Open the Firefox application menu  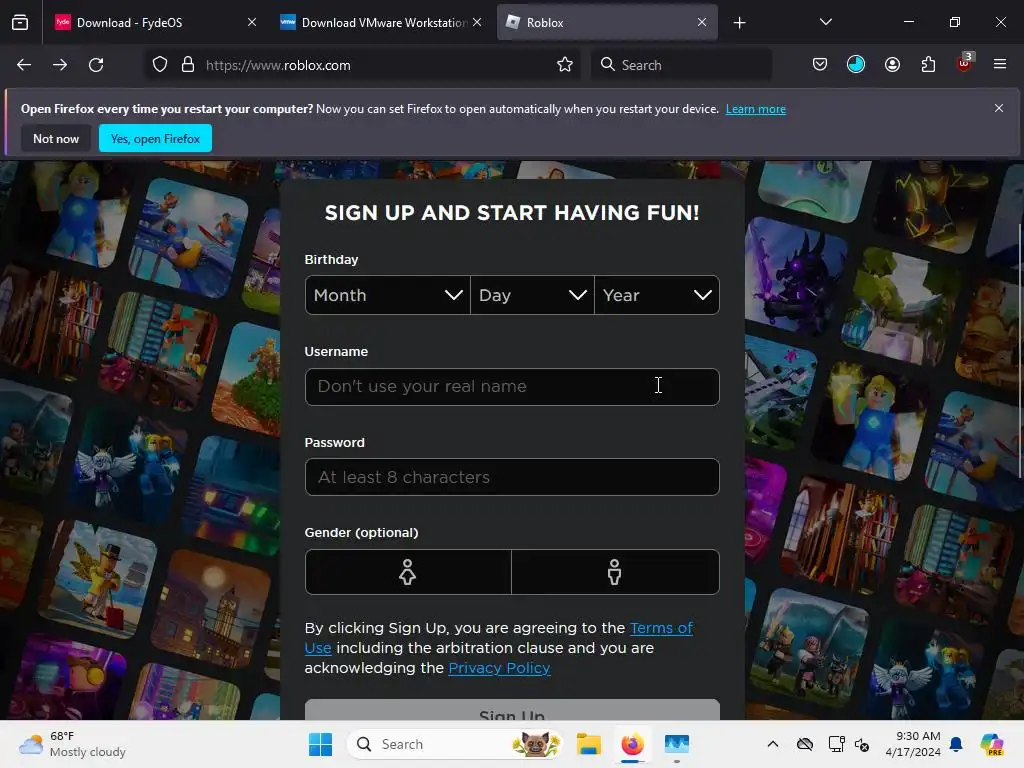999,64
